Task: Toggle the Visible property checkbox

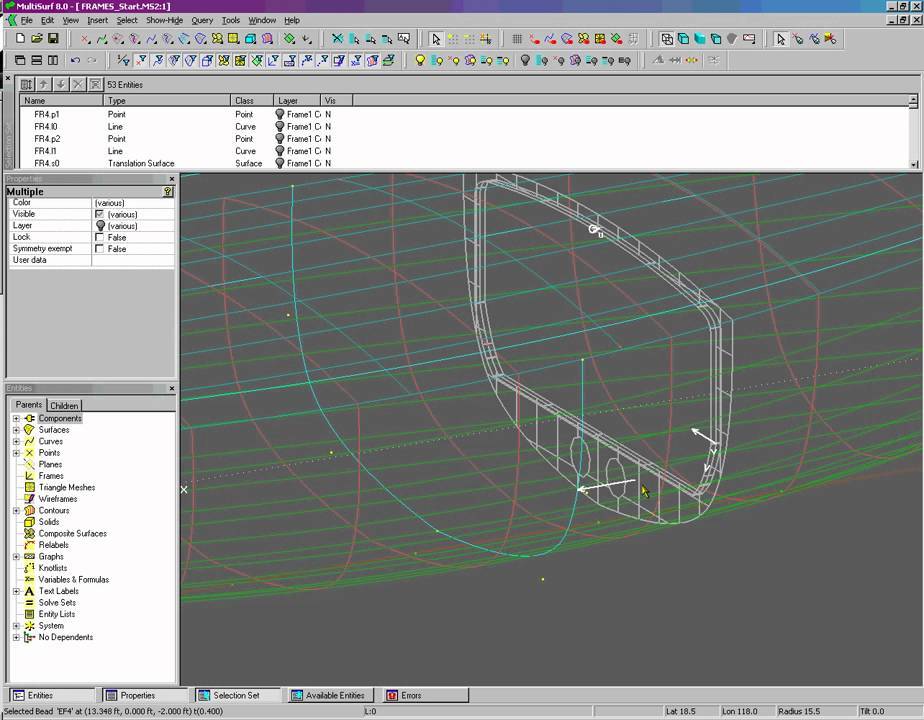Action: [x=99, y=214]
